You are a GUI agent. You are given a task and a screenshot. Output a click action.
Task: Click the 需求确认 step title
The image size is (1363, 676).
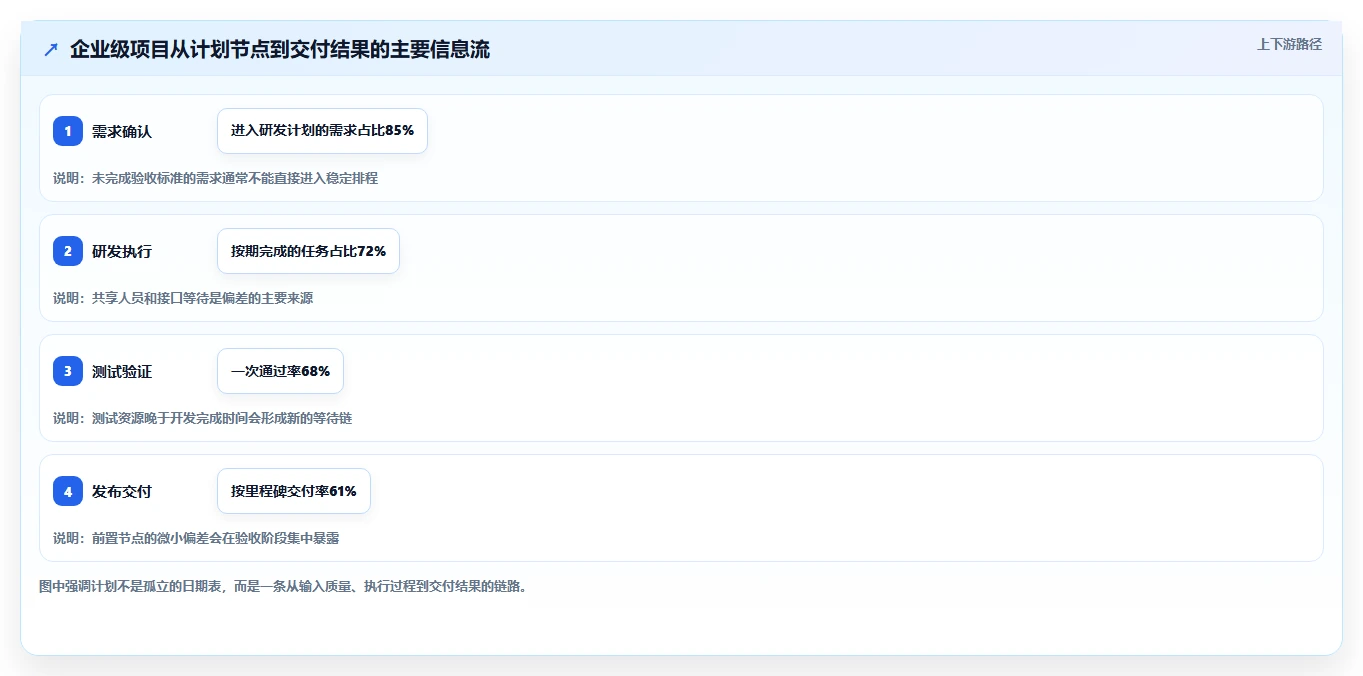(x=122, y=131)
